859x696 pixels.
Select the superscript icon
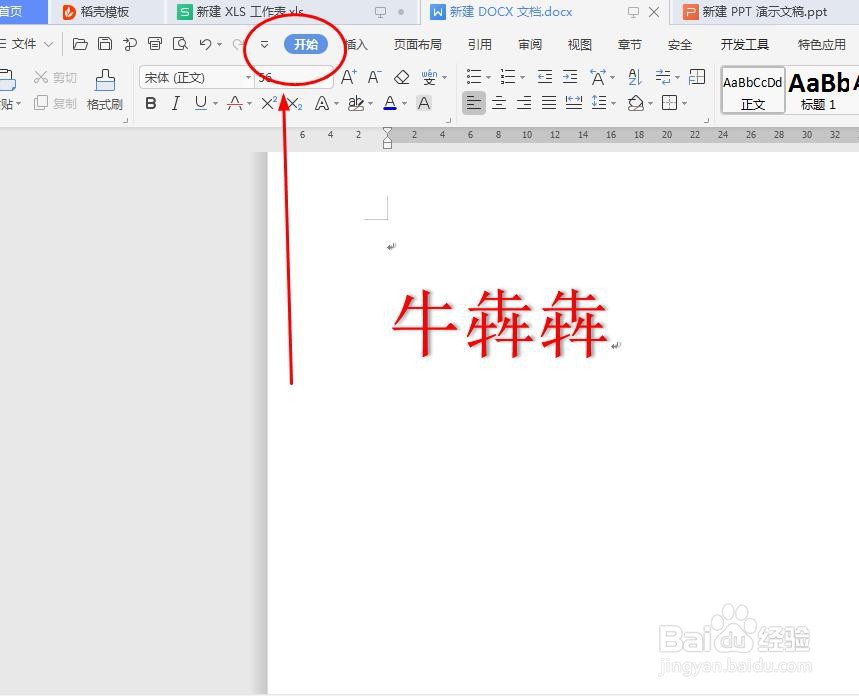coord(268,102)
